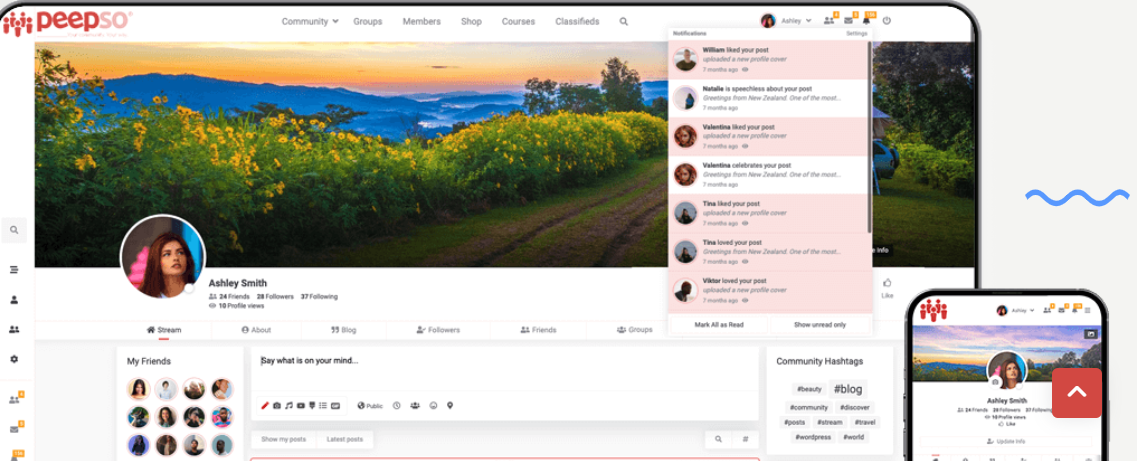The image size is (1137, 461).
Task: Click the #community hashtag
Action: point(809,407)
